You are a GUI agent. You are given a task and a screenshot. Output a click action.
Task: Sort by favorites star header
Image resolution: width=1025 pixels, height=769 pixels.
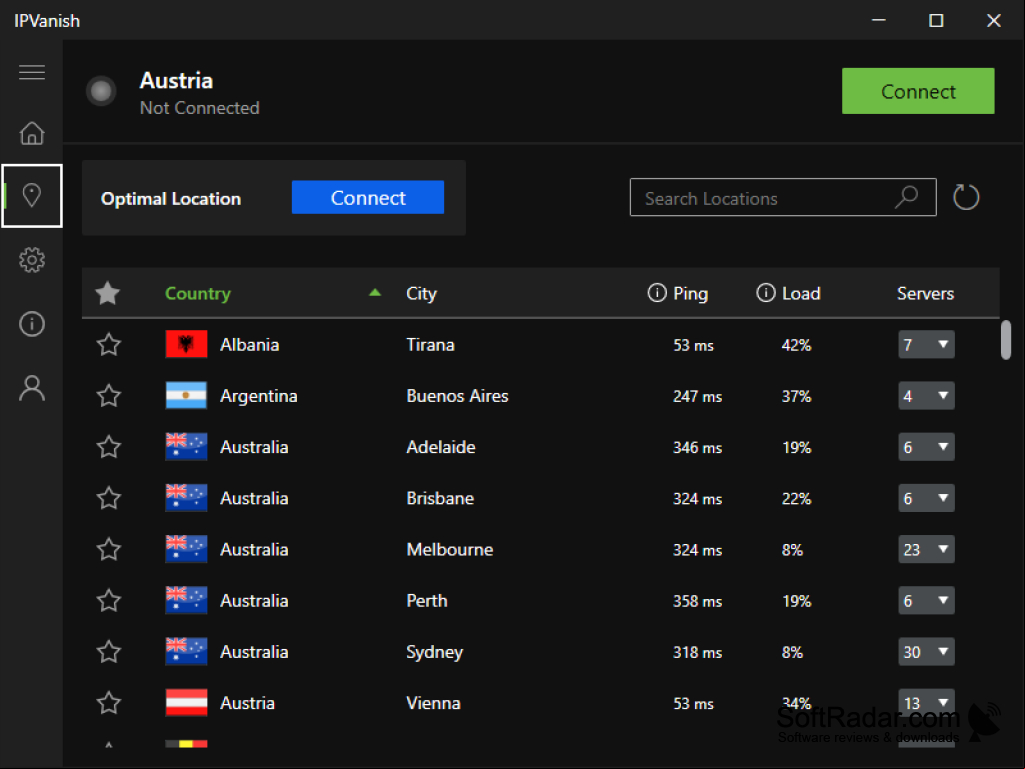pos(108,293)
